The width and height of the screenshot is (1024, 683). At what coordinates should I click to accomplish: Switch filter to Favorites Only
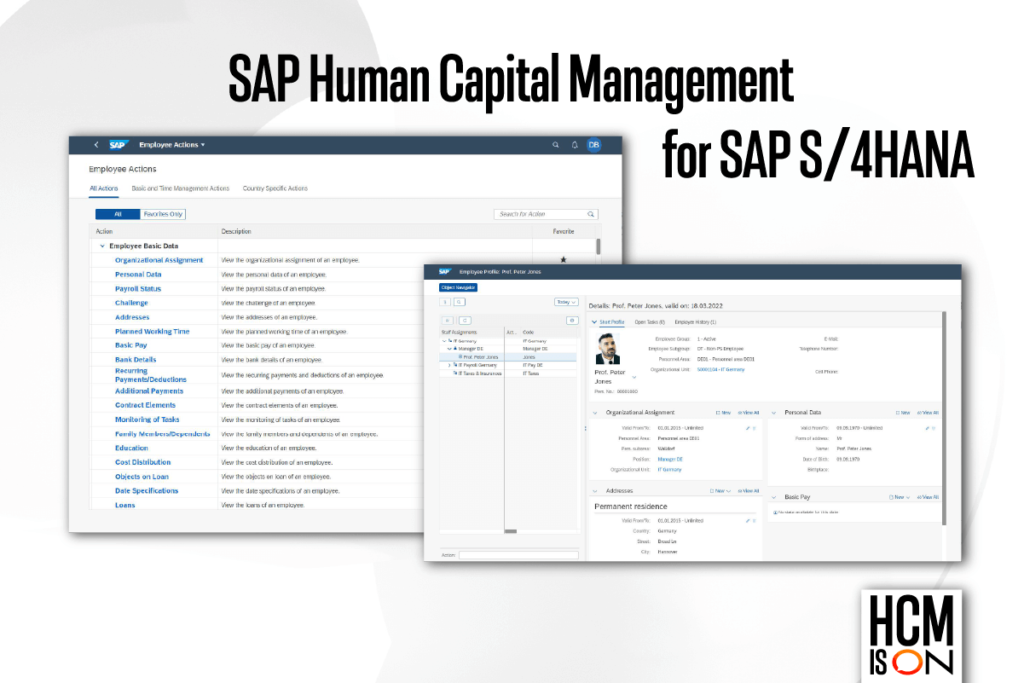[164, 215]
